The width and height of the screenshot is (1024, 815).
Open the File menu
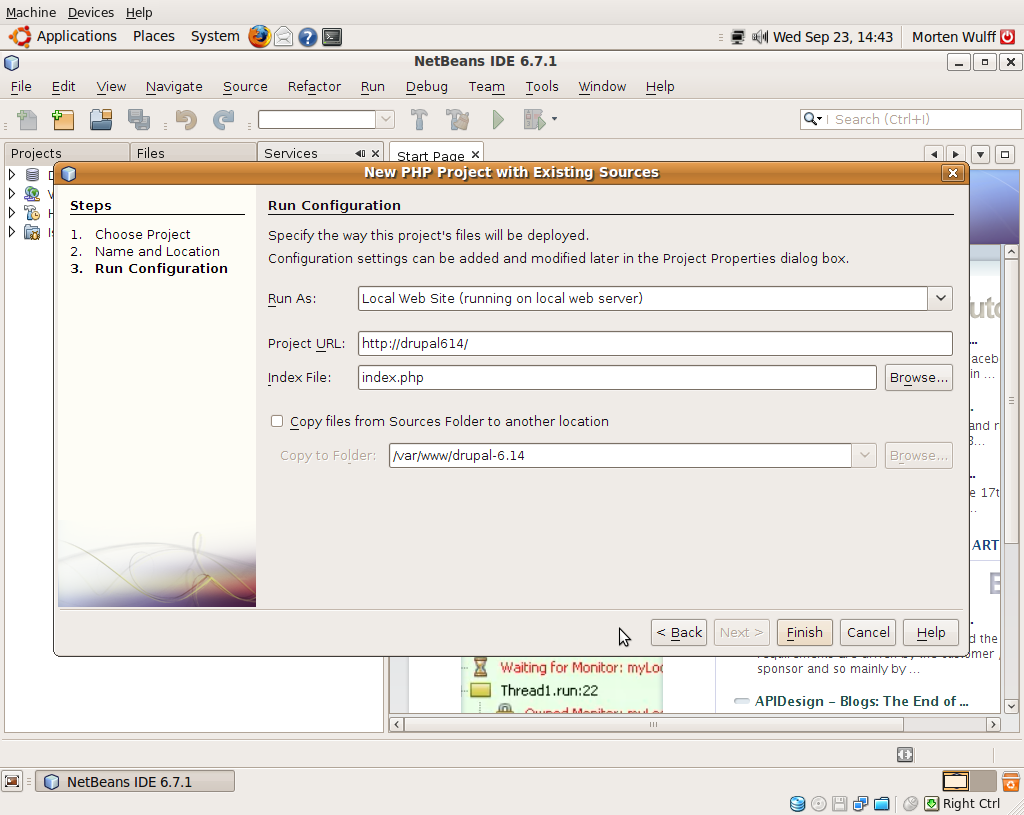click(x=21, y=86)
